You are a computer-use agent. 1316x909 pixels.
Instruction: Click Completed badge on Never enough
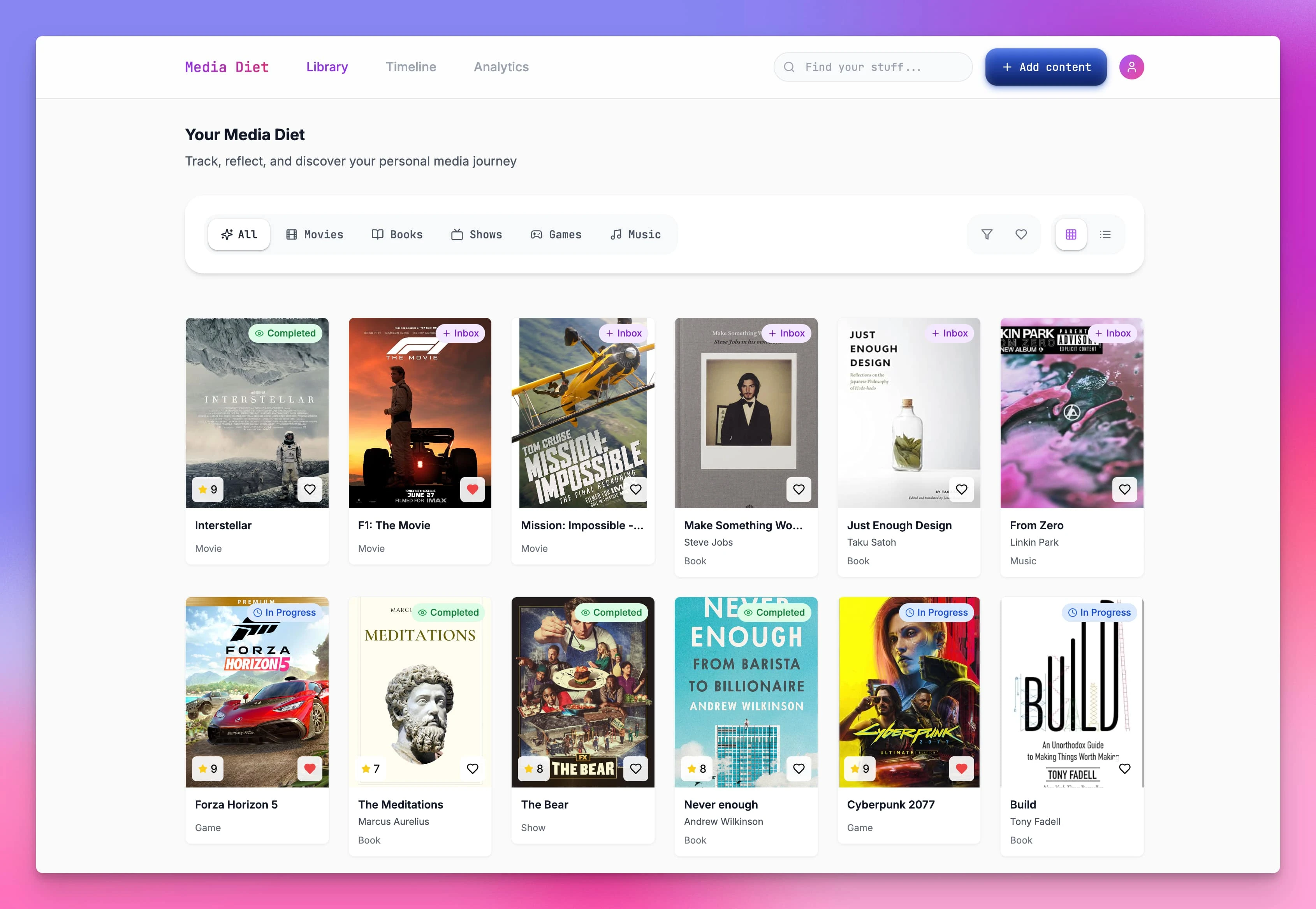point(774,612)
